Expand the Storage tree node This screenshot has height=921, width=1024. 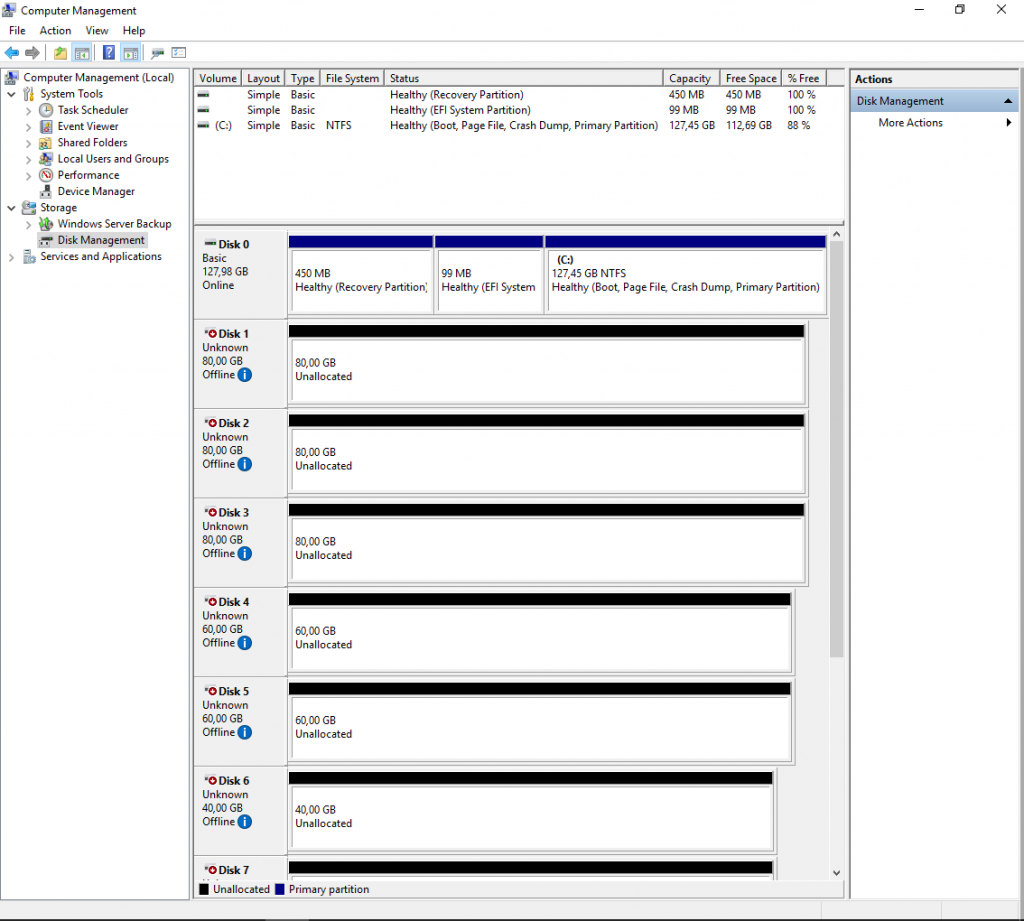click(x=10, y=207)
